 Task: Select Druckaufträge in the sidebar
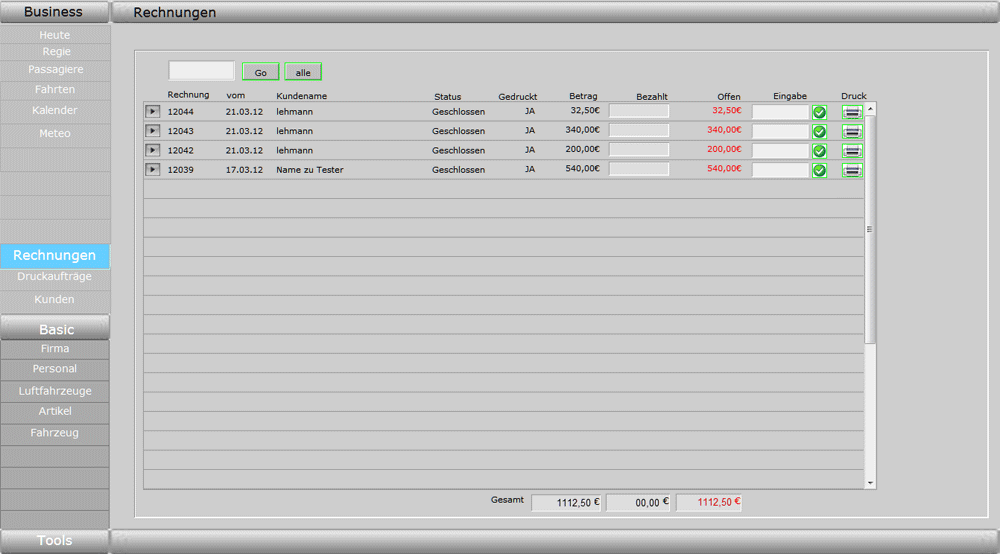[54, 277]
